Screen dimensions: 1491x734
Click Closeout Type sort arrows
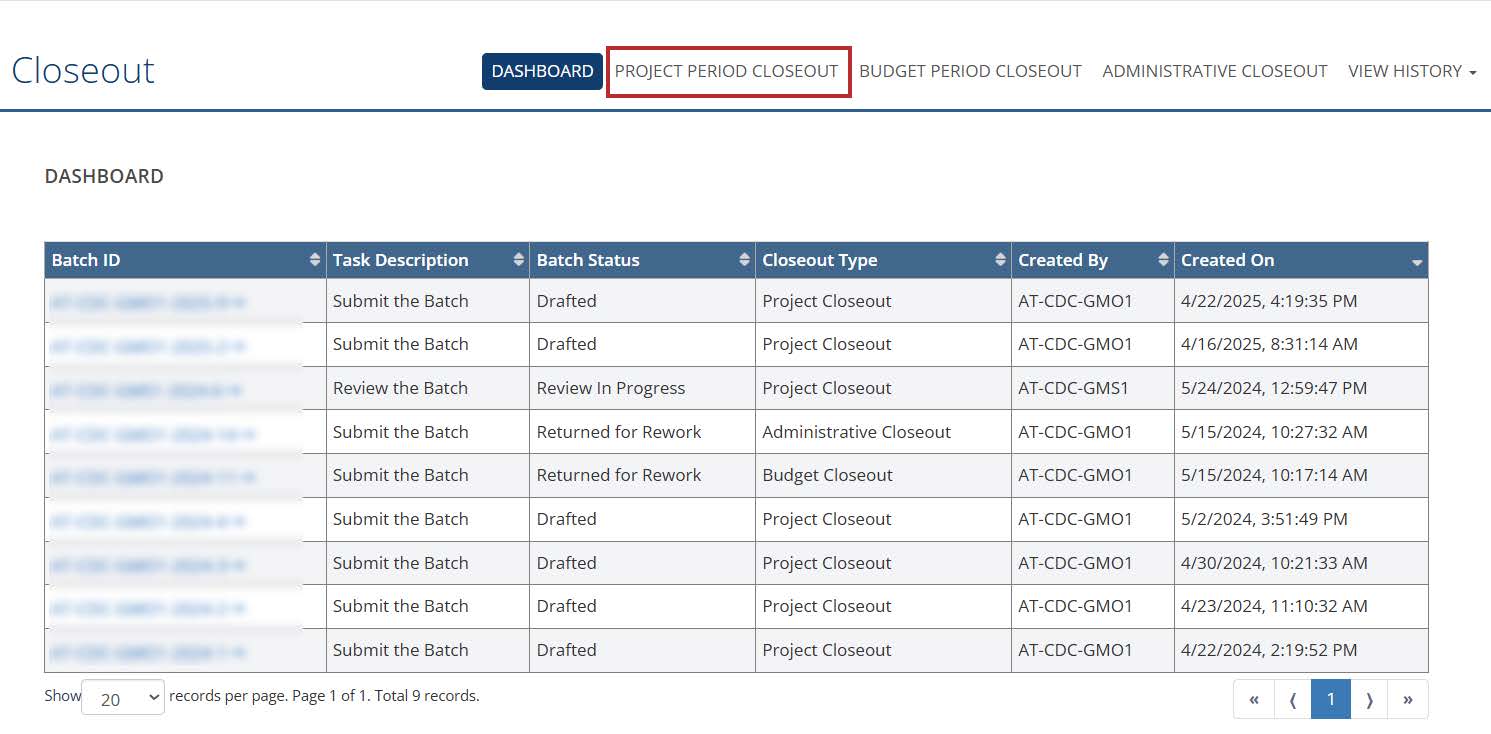[1000, 260]
